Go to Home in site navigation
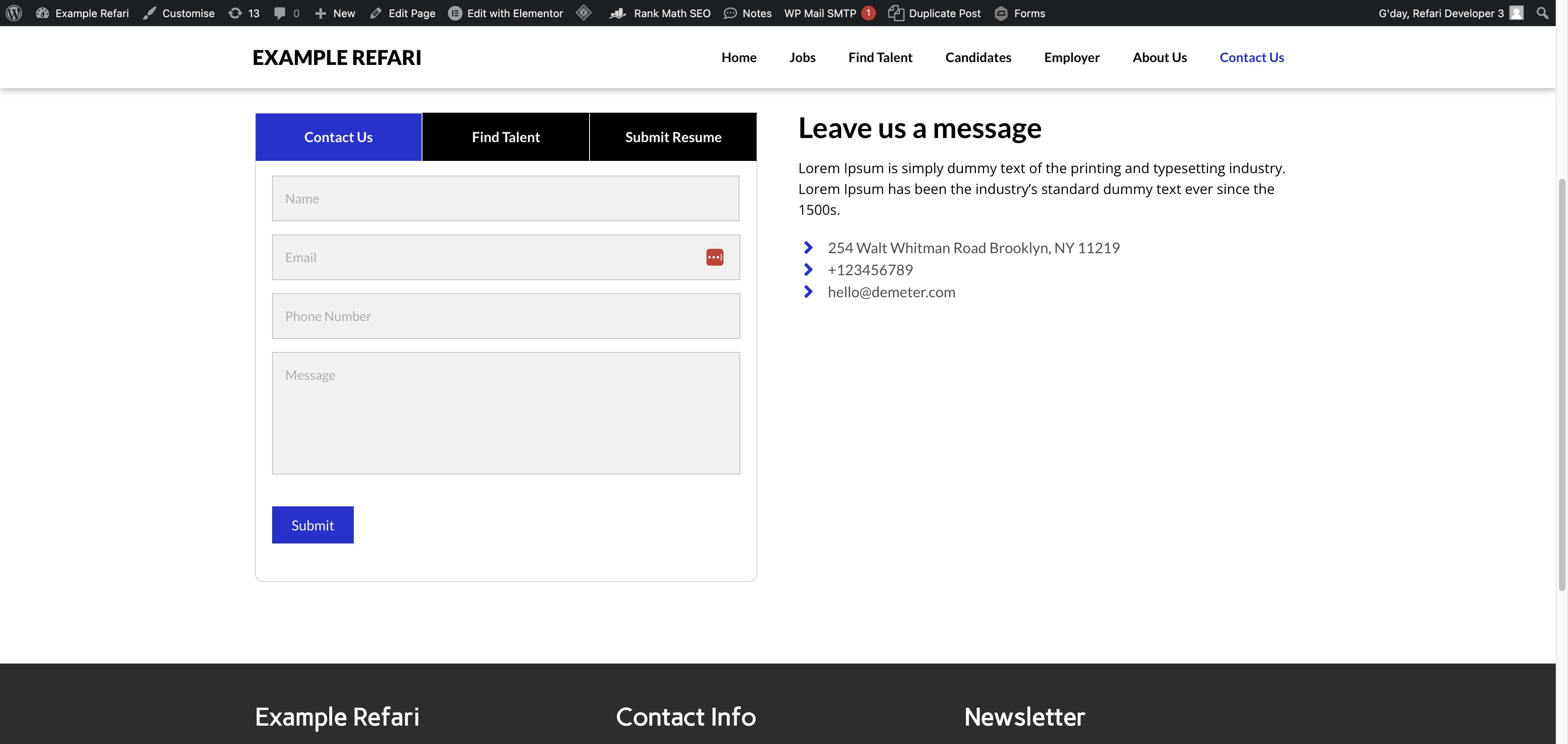This screenshot has width=1568, height=744. (x=739, y=57)
